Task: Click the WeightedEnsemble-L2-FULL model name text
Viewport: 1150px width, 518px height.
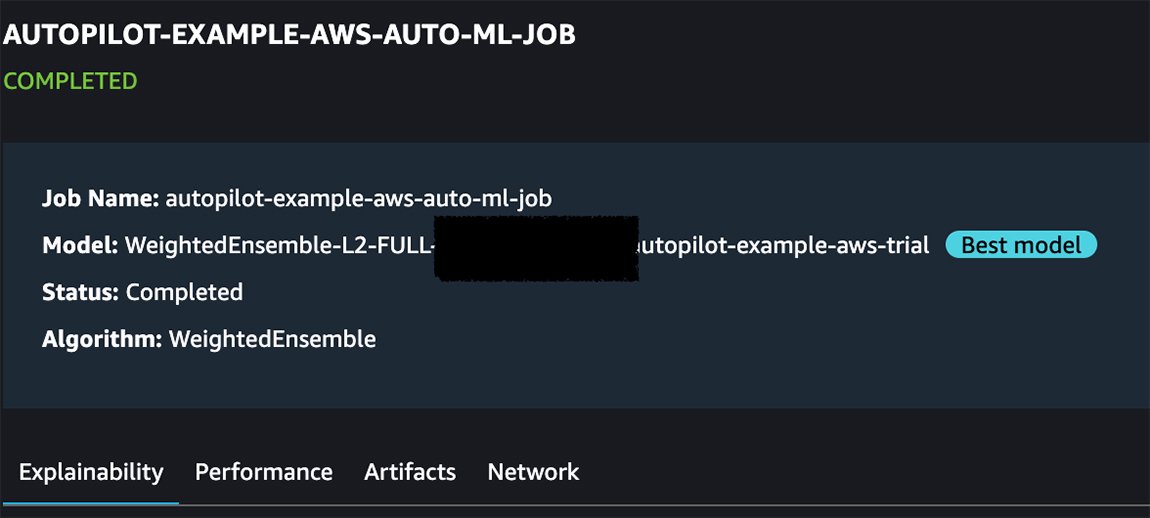Action: click(278, 245)
